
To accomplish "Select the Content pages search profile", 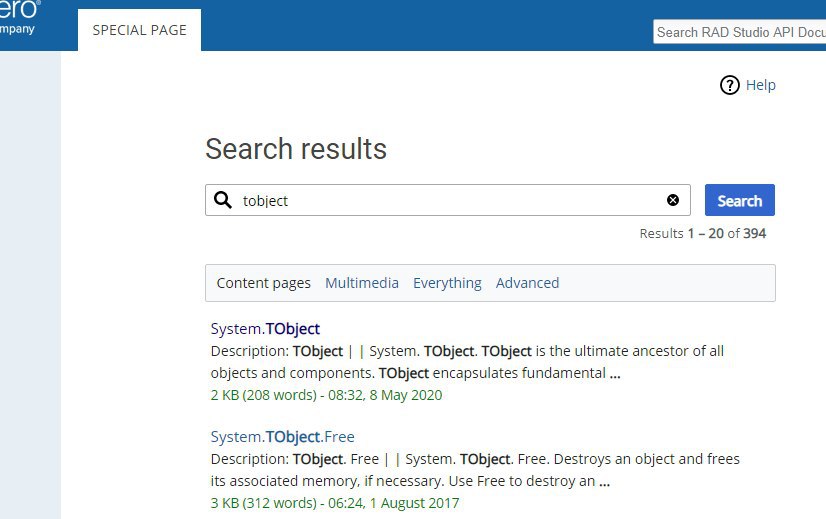I will (x=263, y=283).
